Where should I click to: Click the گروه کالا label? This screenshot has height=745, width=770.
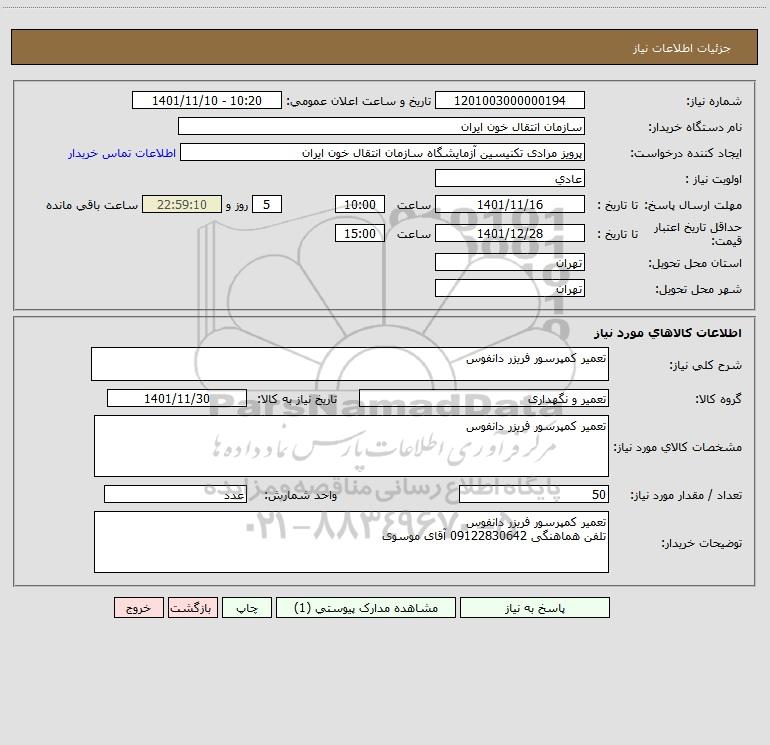tap(718, 399)
